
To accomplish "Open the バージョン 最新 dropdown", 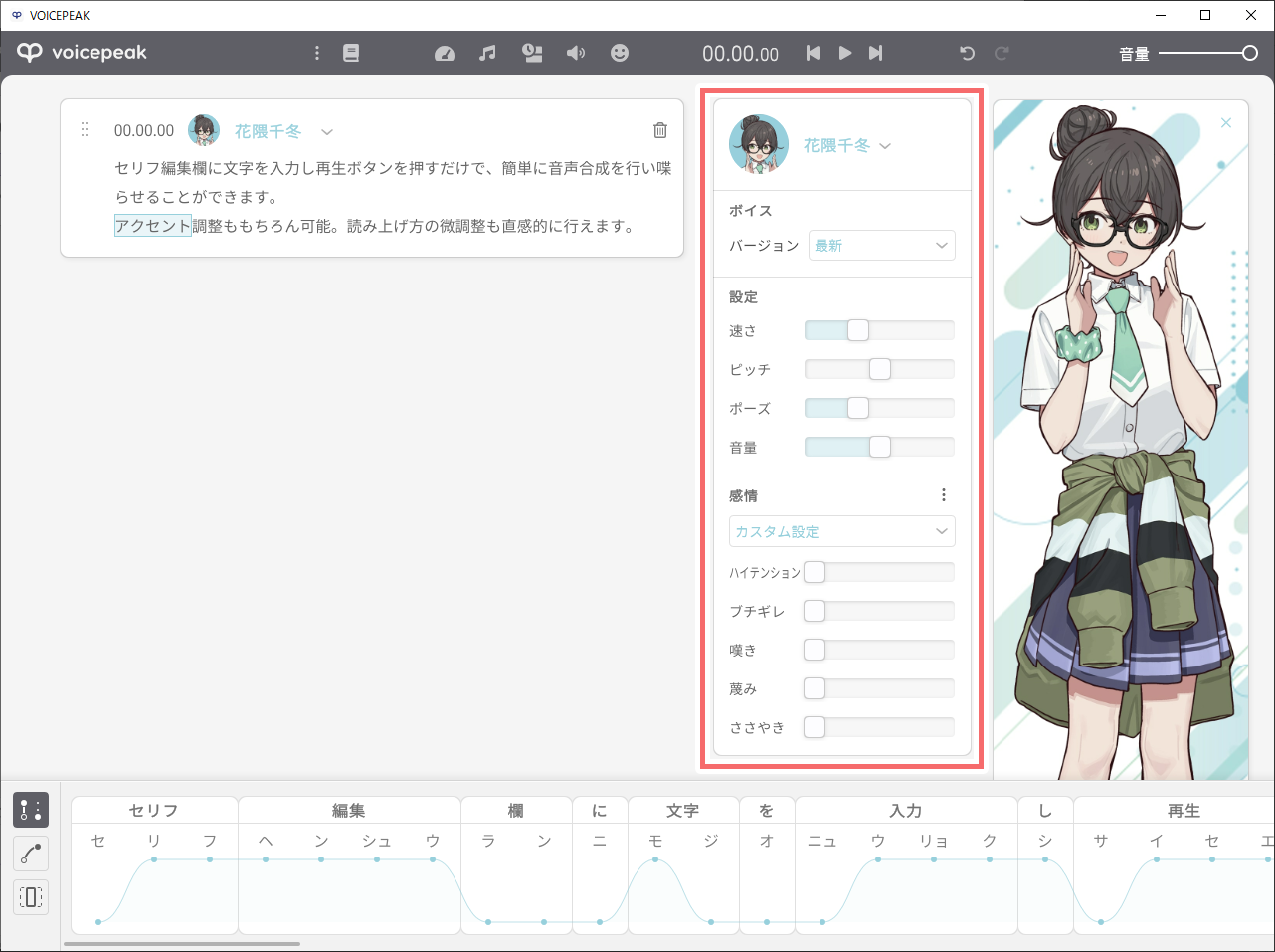I will click(882, 246).
